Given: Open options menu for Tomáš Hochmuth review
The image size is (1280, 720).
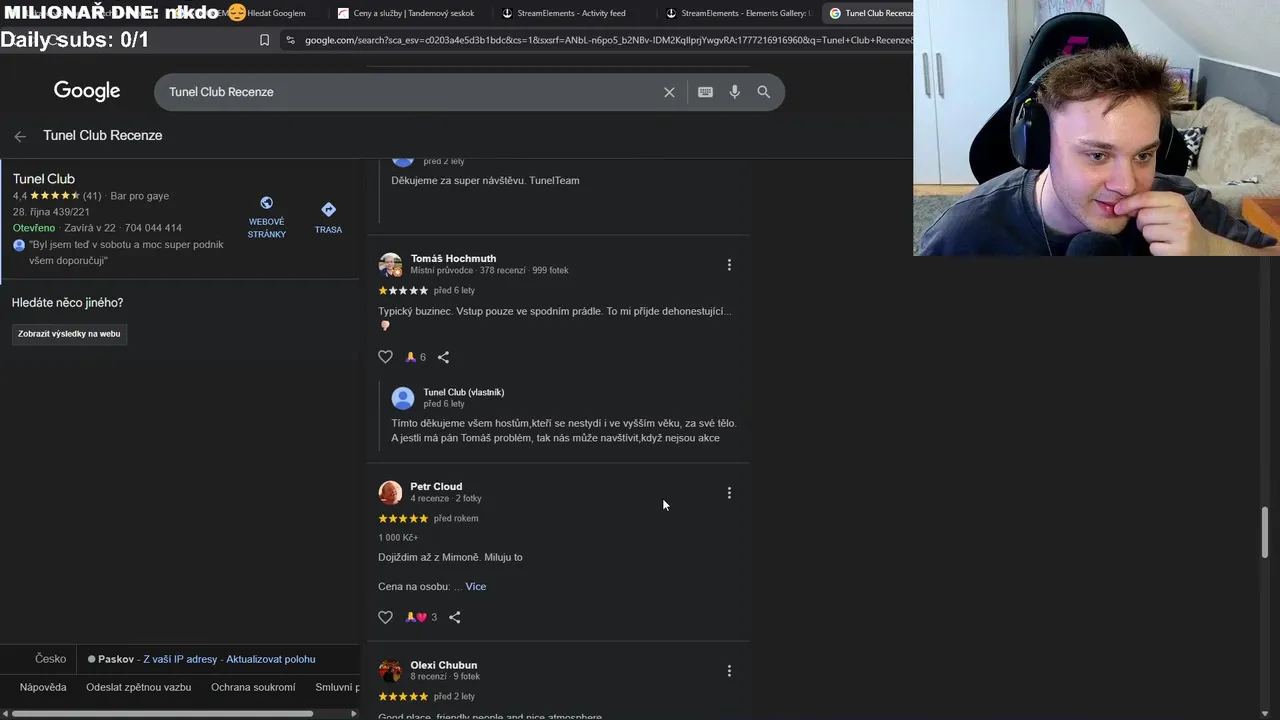Looking at the screenshot, I should coord(729,265).
